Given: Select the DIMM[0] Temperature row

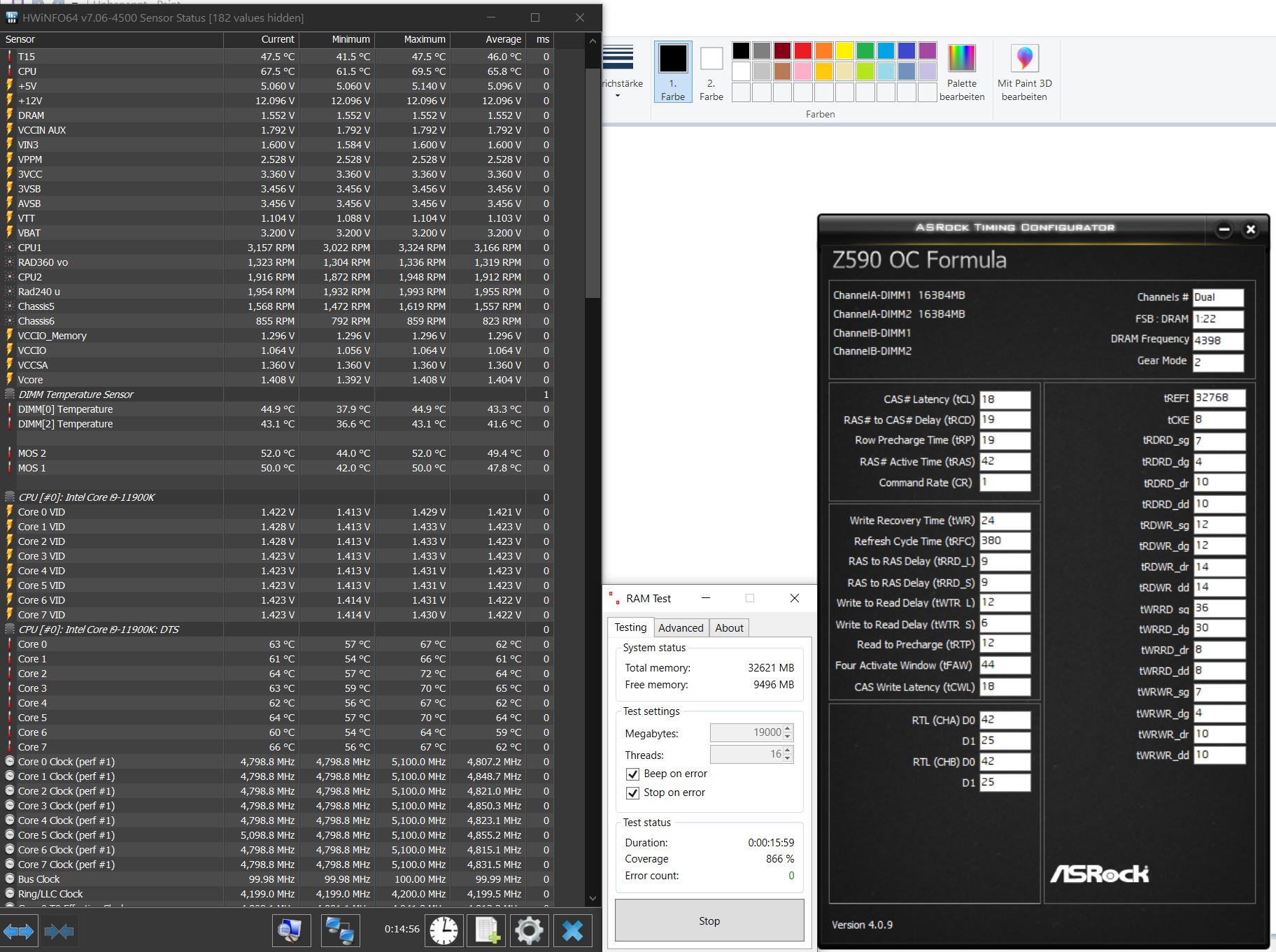Looking at the screenshot, I should click(x=277, y=409).
